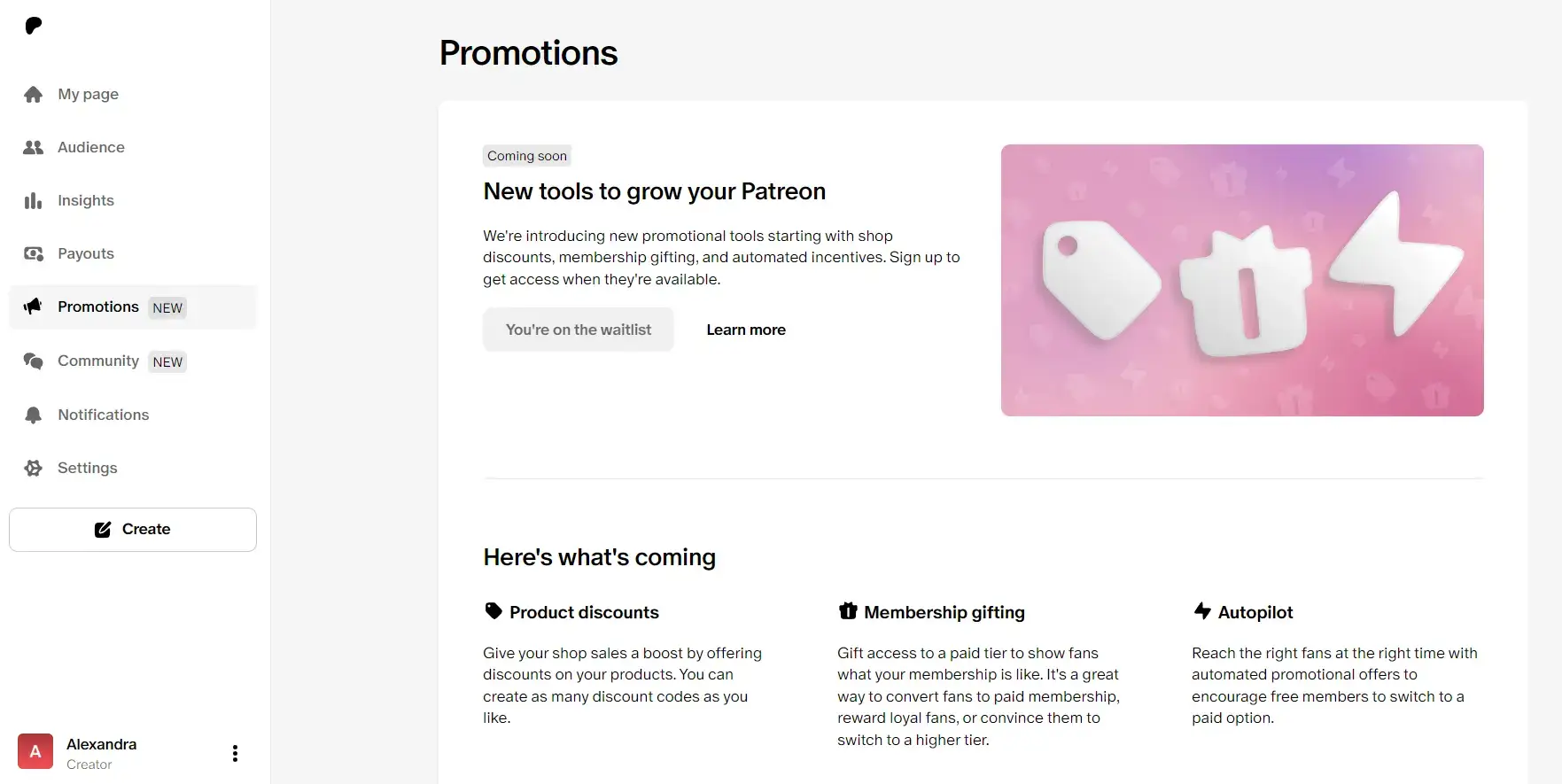Open Community via the speech bubble icon
Image resolution: width=1562 pixels, height=784 pixels.
click(33, 361)
